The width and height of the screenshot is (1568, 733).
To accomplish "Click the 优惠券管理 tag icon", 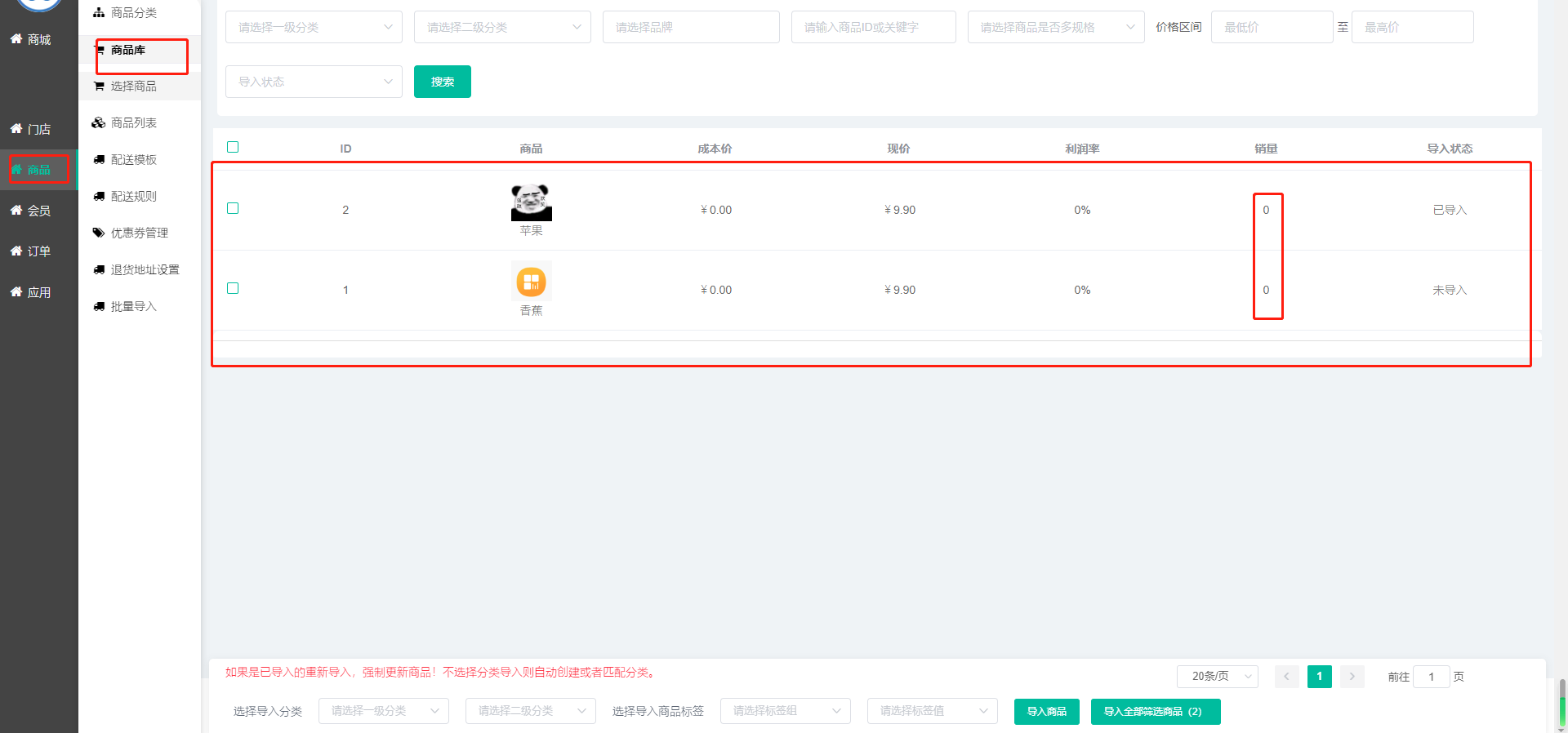I will 99,233.
